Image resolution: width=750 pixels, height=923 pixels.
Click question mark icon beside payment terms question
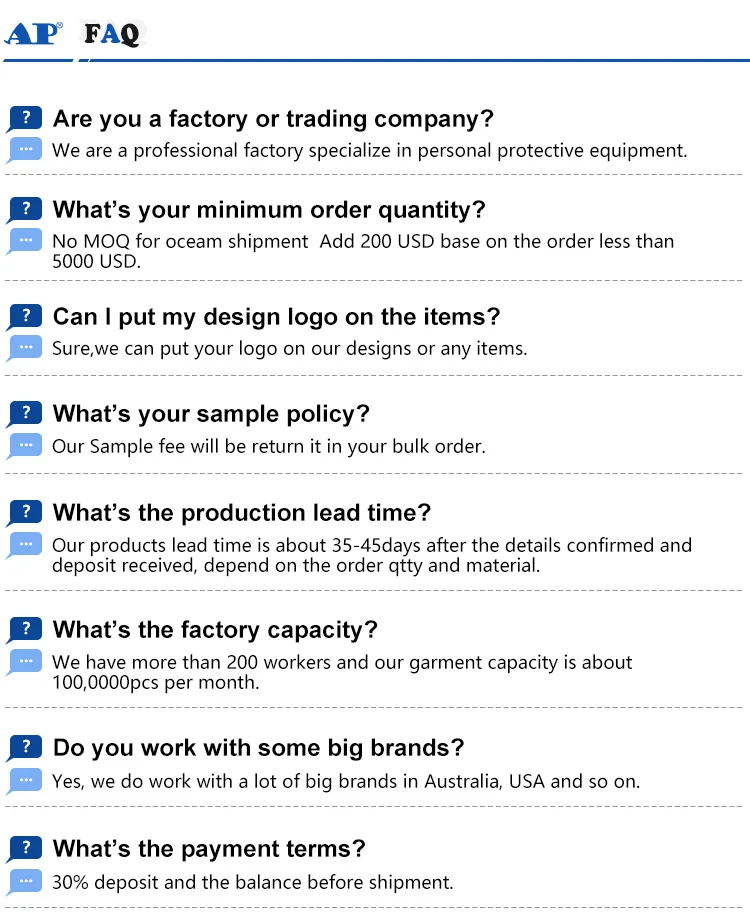pyautogui.click(x=25, y=849)
